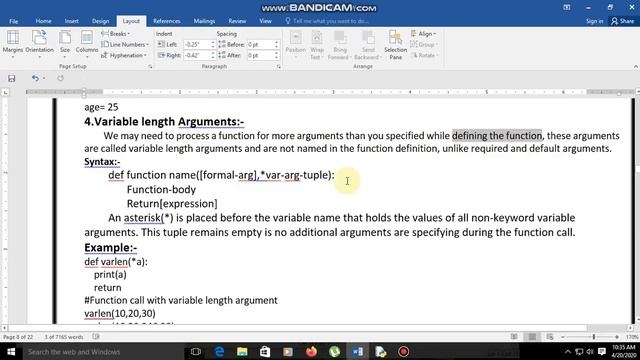Click the zoom percentage level
Screen dimensions: 640x360
point(631,337)
